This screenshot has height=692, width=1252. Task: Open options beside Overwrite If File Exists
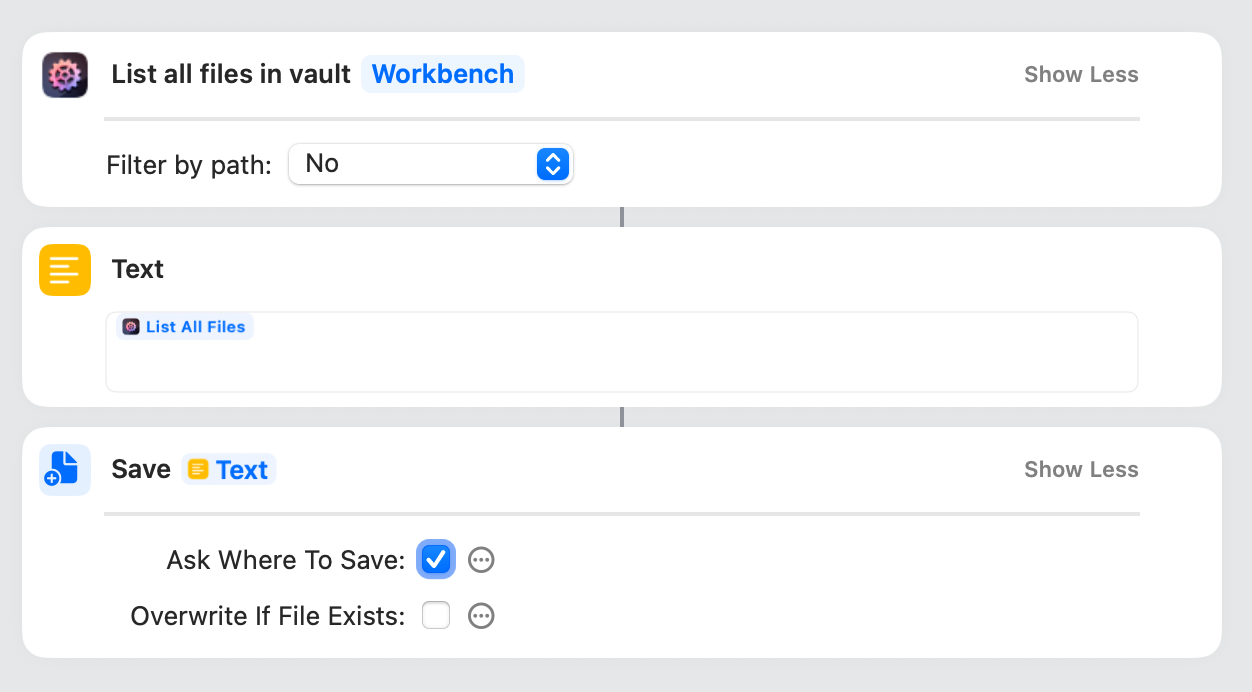(481, 616)
